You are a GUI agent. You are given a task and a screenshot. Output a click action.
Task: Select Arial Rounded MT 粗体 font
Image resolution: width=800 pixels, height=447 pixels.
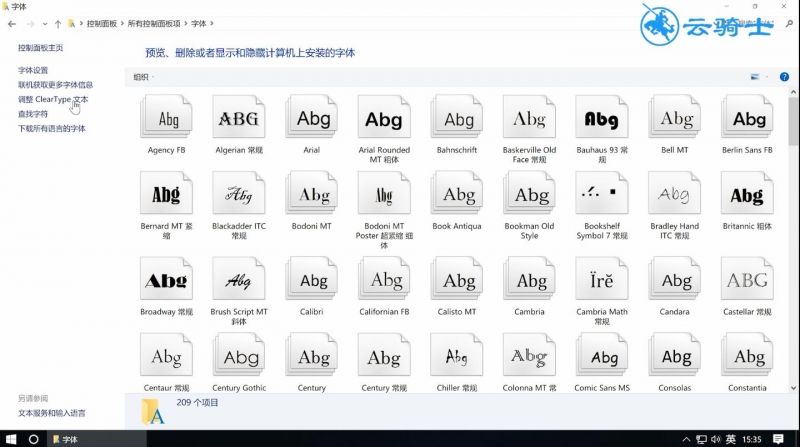[384, 117]
